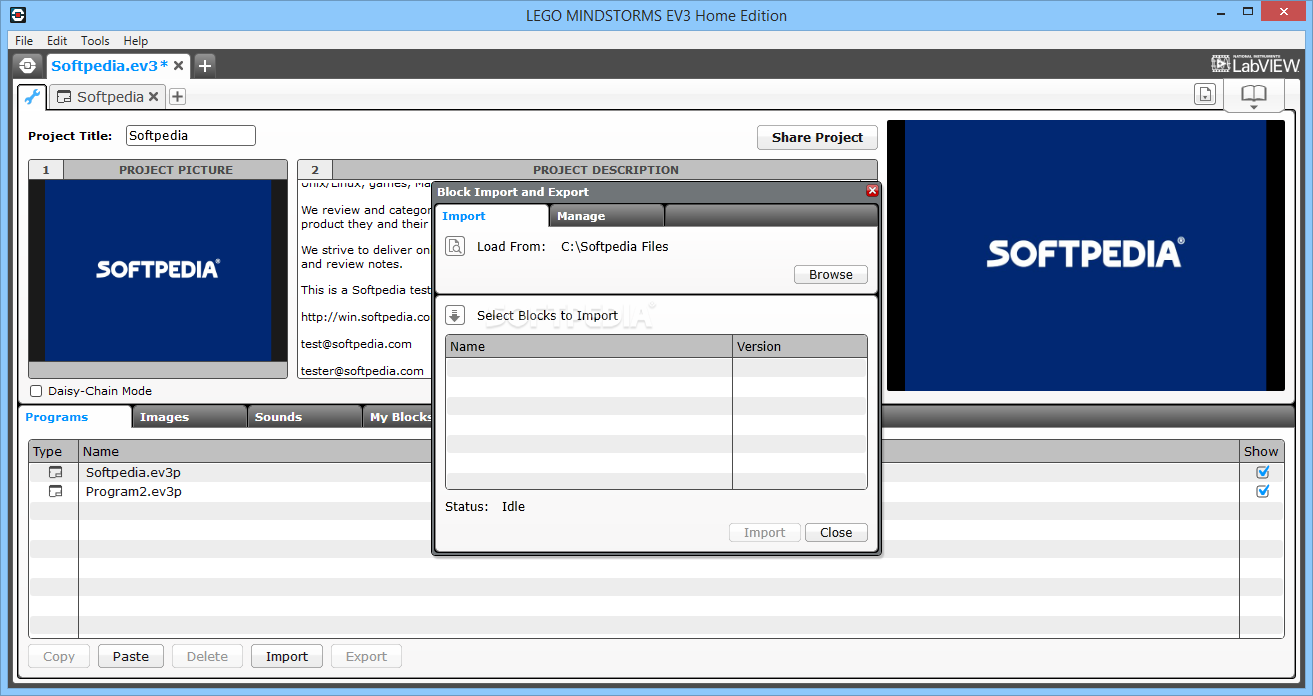Click the LabVIEW logo

point(1254,64)
